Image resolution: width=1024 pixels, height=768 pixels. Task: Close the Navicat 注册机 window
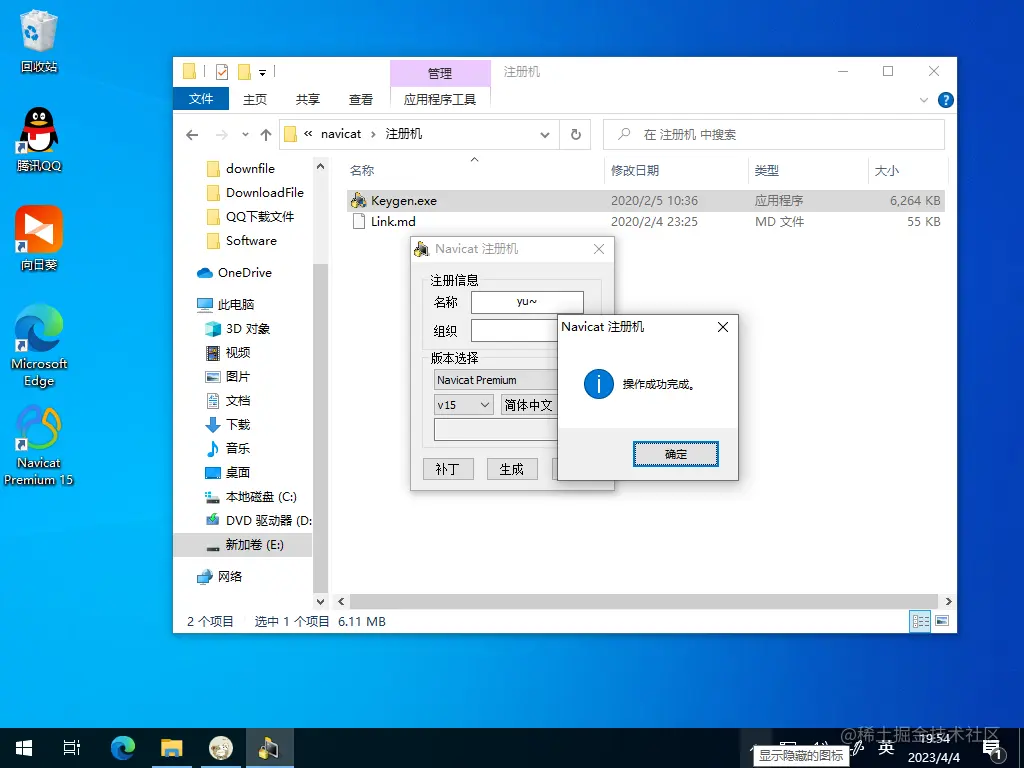(x=599, y=249)
